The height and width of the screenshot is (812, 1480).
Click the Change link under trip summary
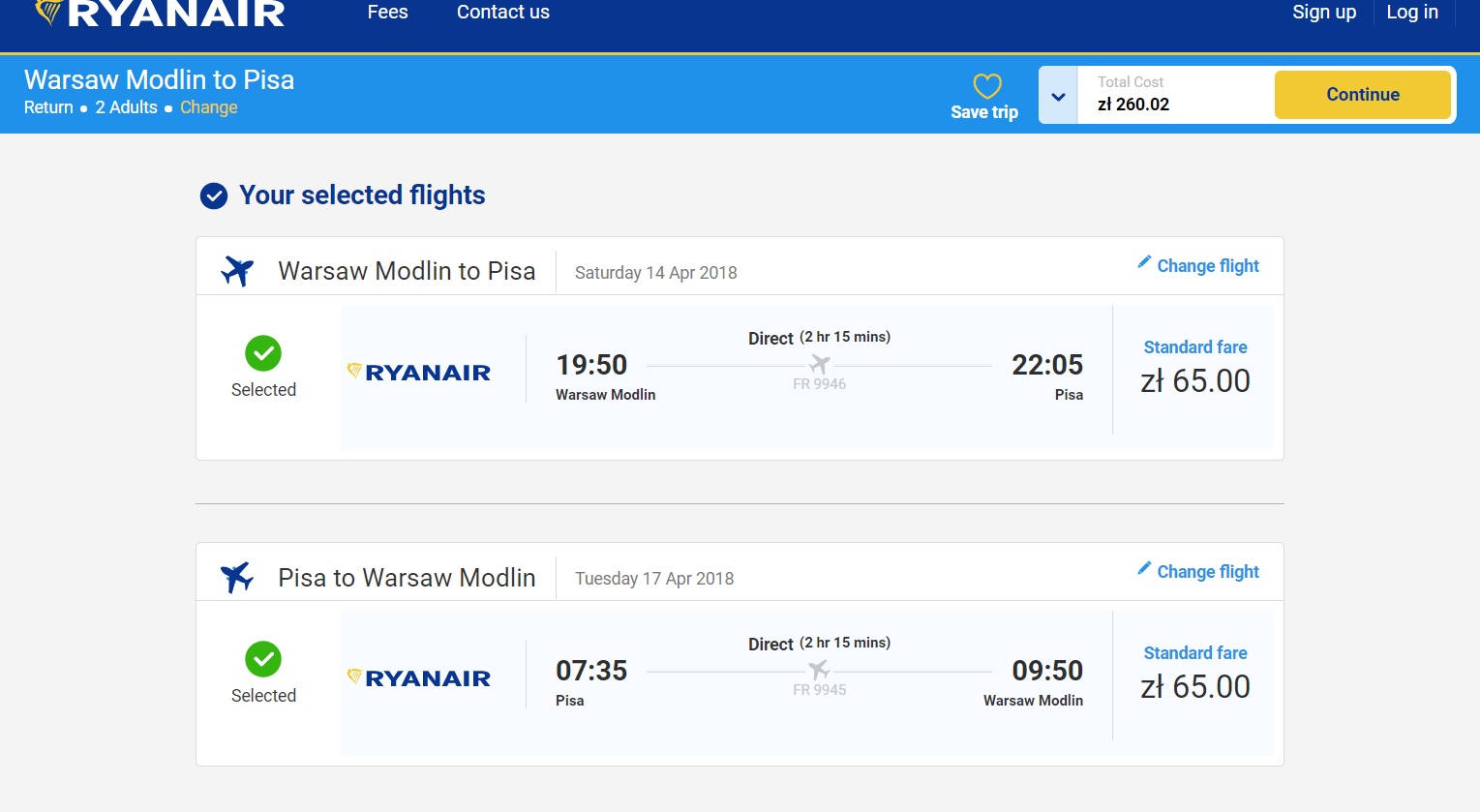(209, 107)
